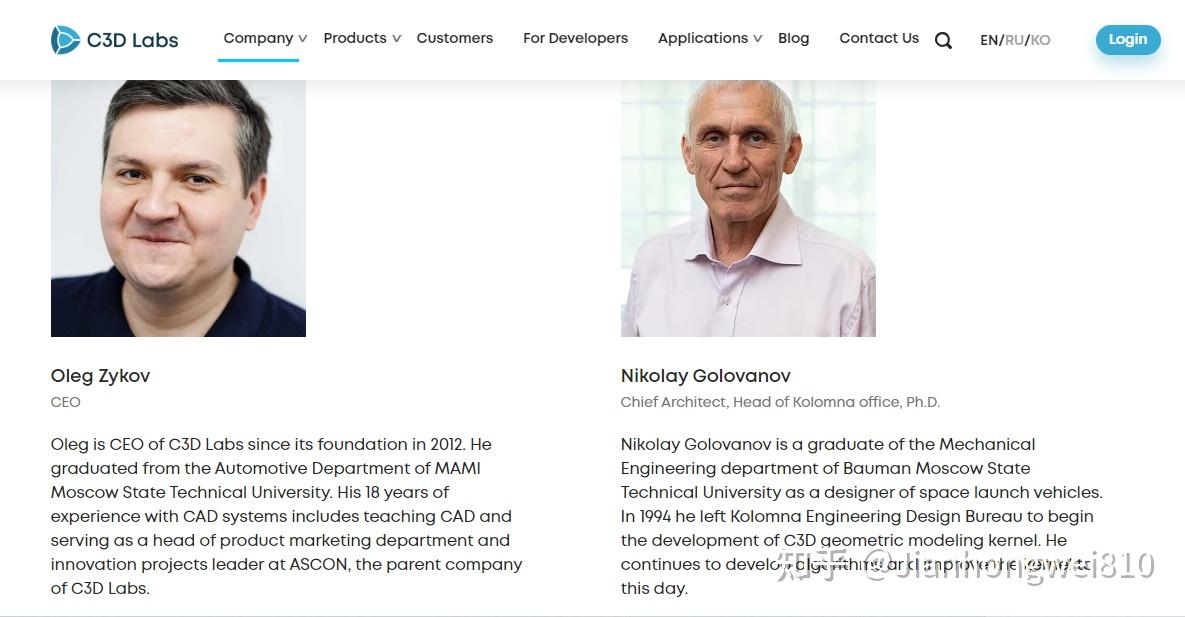Screen dimensions: 1185x617
Task: Select the EN language option
Action: coord(988,40)
